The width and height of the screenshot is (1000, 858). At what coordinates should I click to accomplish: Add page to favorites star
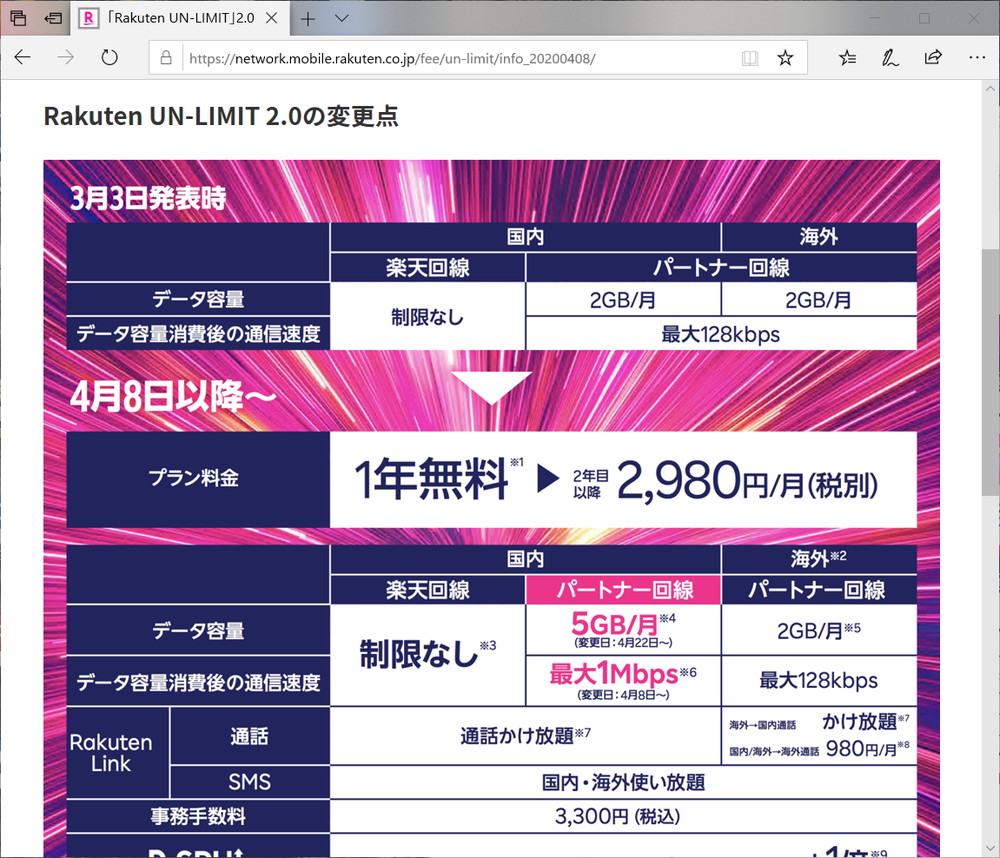pyautogui.click(x=785, y=59)
